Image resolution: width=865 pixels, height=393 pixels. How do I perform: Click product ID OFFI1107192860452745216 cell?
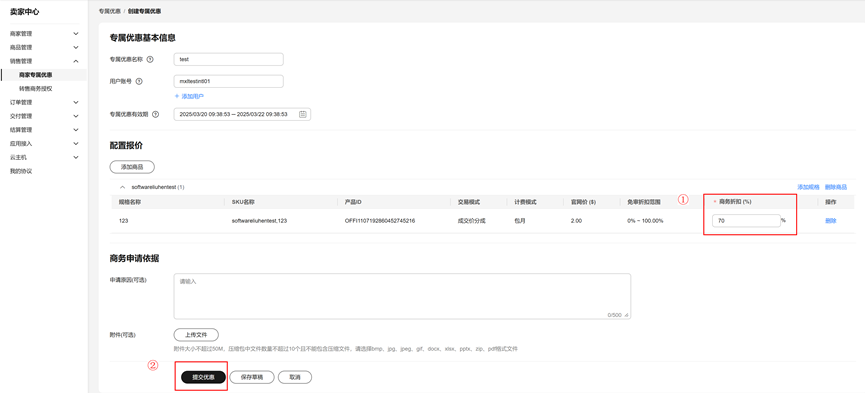click(380, 221)
